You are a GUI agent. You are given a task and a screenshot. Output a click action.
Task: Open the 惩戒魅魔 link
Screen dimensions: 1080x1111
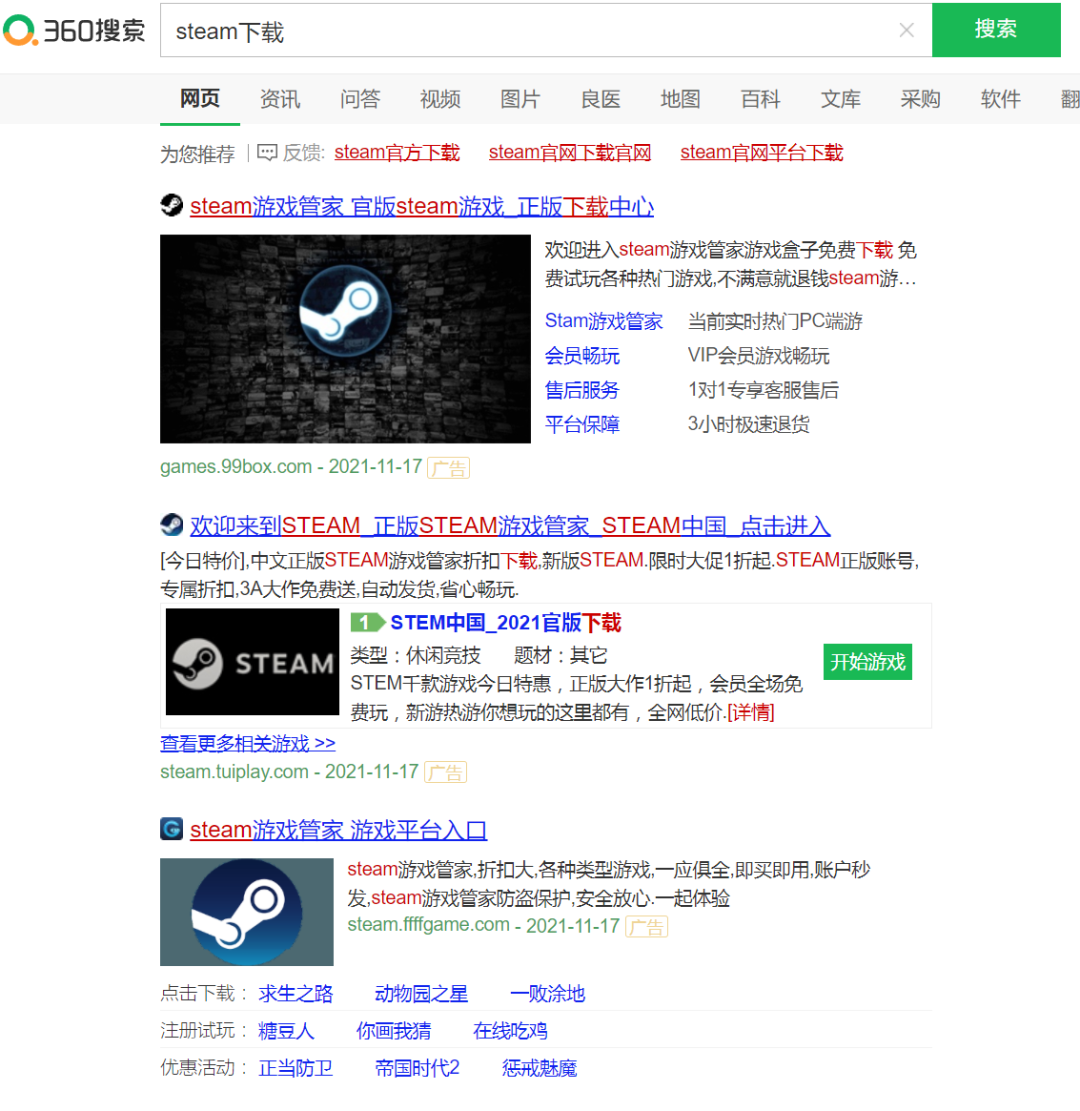tap(540, 1068)
